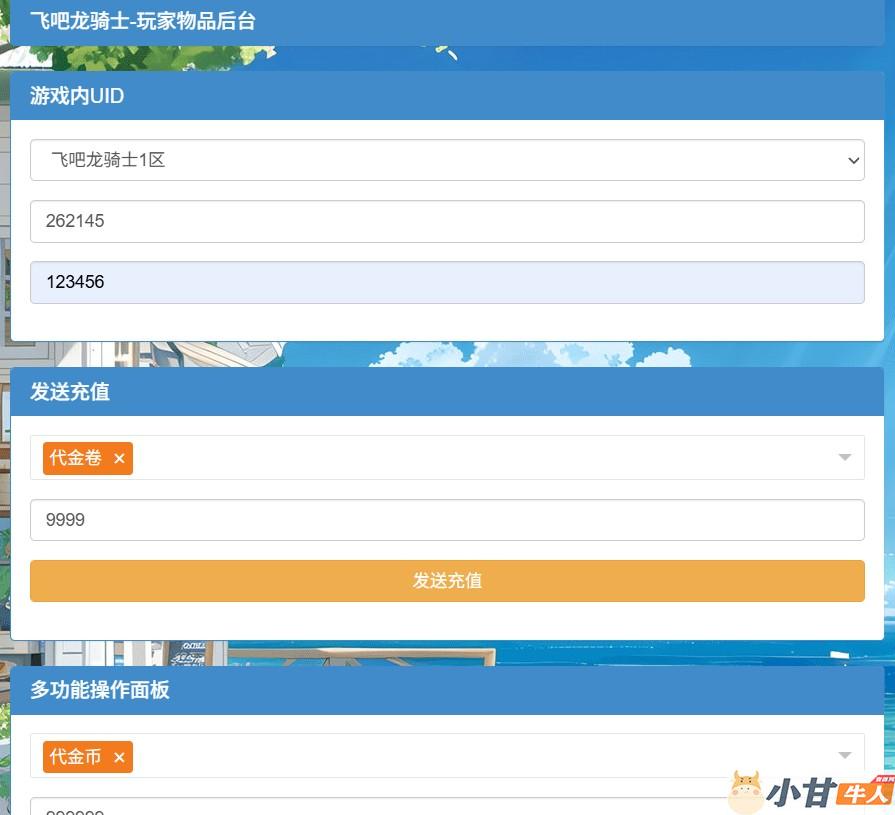Click the 飞吧龙骑士-玩家物品后台 page title
The height and width of the screenshot is (815, 895).
(143, 21)
